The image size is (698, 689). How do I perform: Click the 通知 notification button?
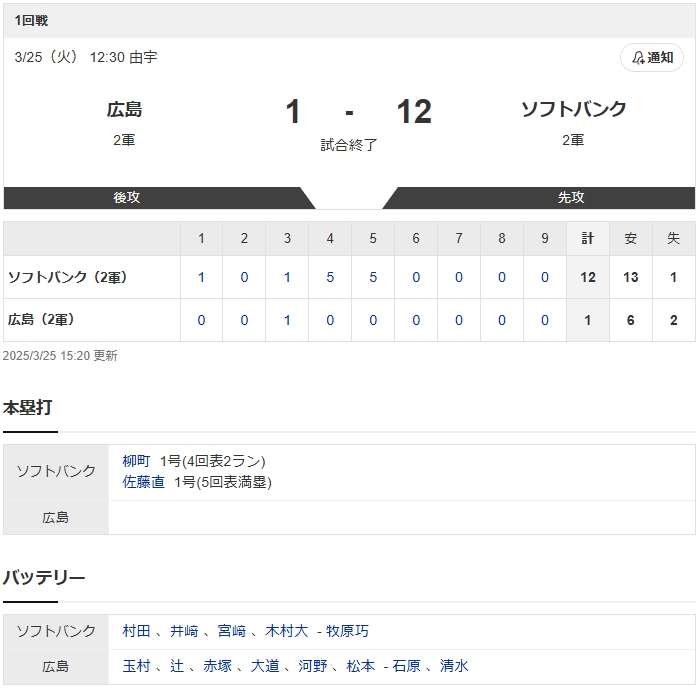[x=651, y=57]
